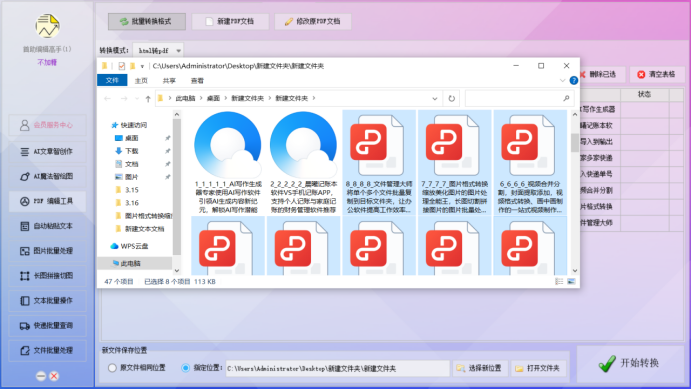Viewport: 692px width, 389px height.
Task: Open 自动粘贴文本 tool
Action: tap(47, 226)
